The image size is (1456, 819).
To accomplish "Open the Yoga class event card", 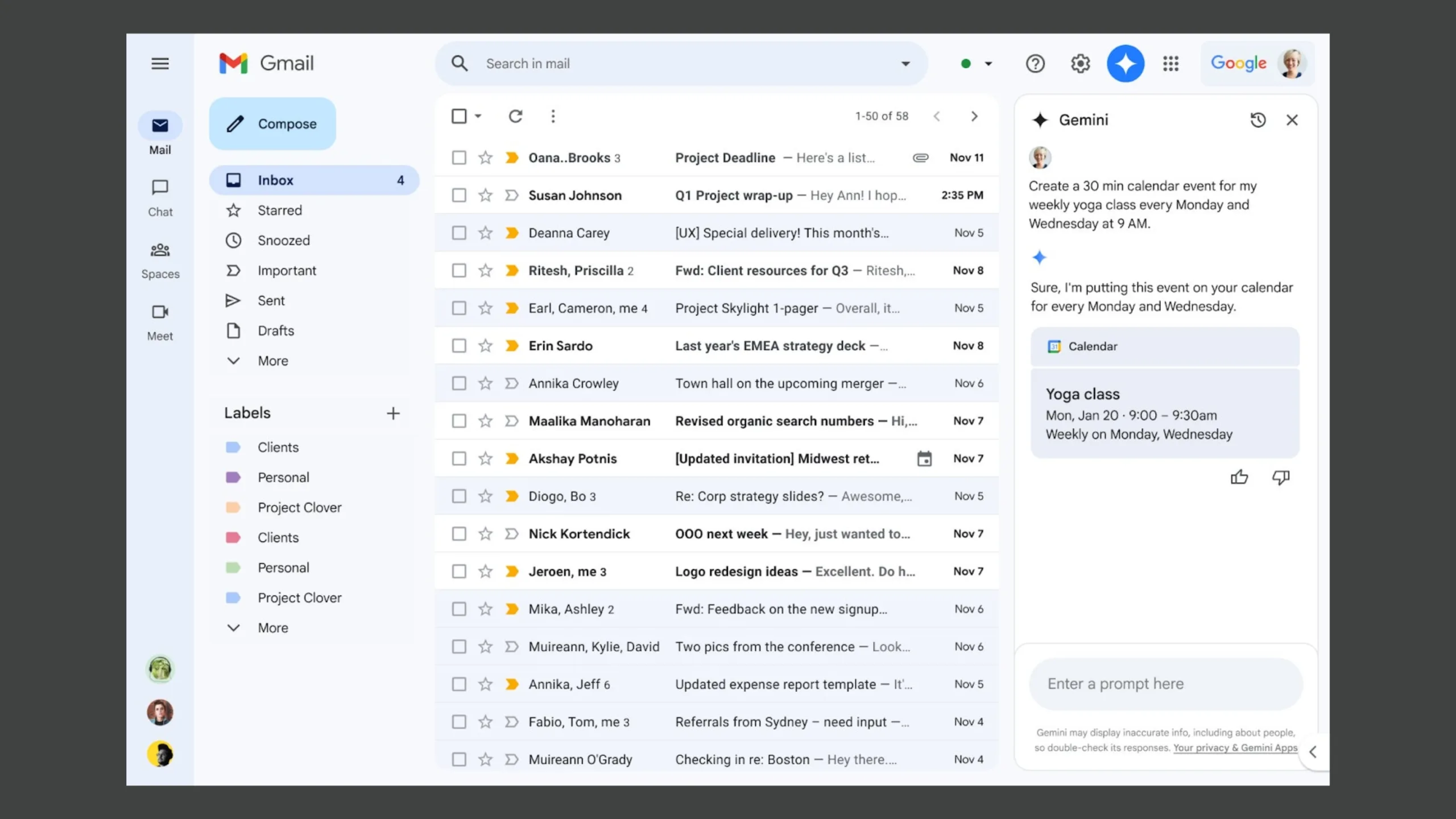I will point(1165,413).
